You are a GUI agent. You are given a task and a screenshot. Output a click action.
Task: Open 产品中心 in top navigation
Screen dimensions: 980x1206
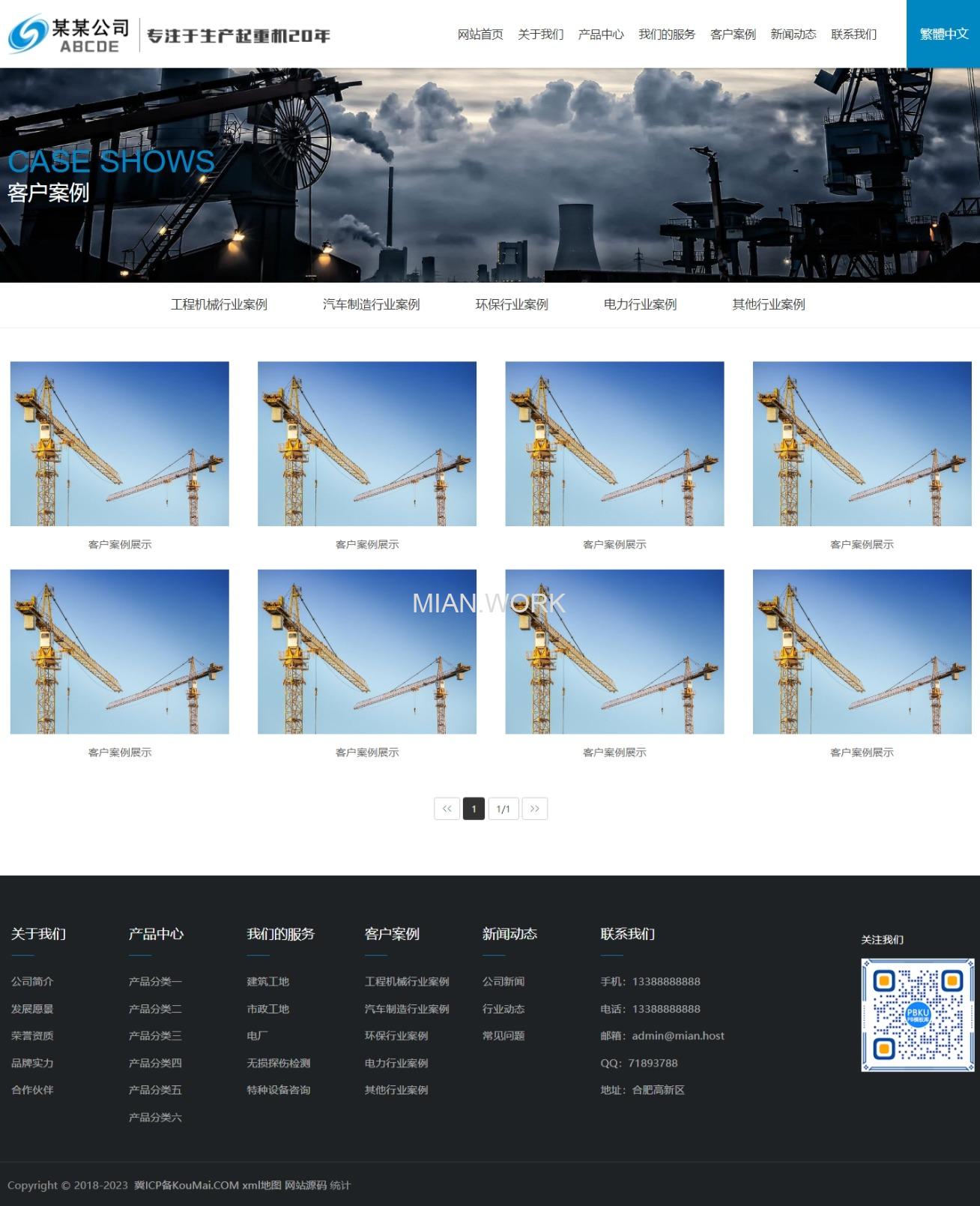[601, 34]
